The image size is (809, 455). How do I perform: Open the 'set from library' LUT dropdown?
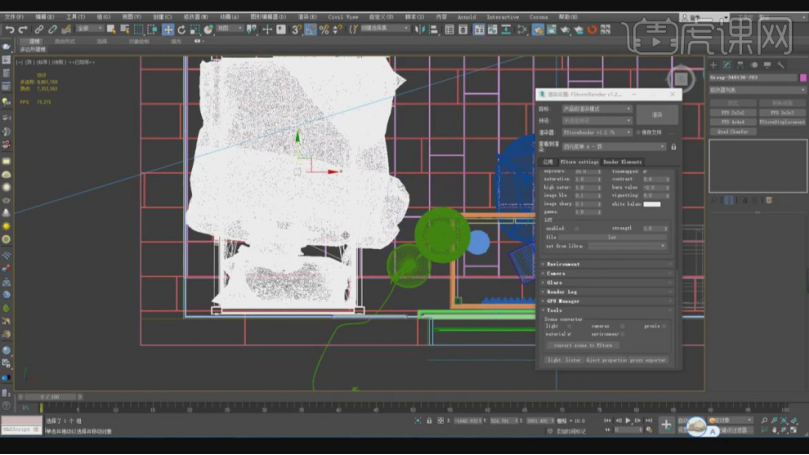[x=627, y=246]
